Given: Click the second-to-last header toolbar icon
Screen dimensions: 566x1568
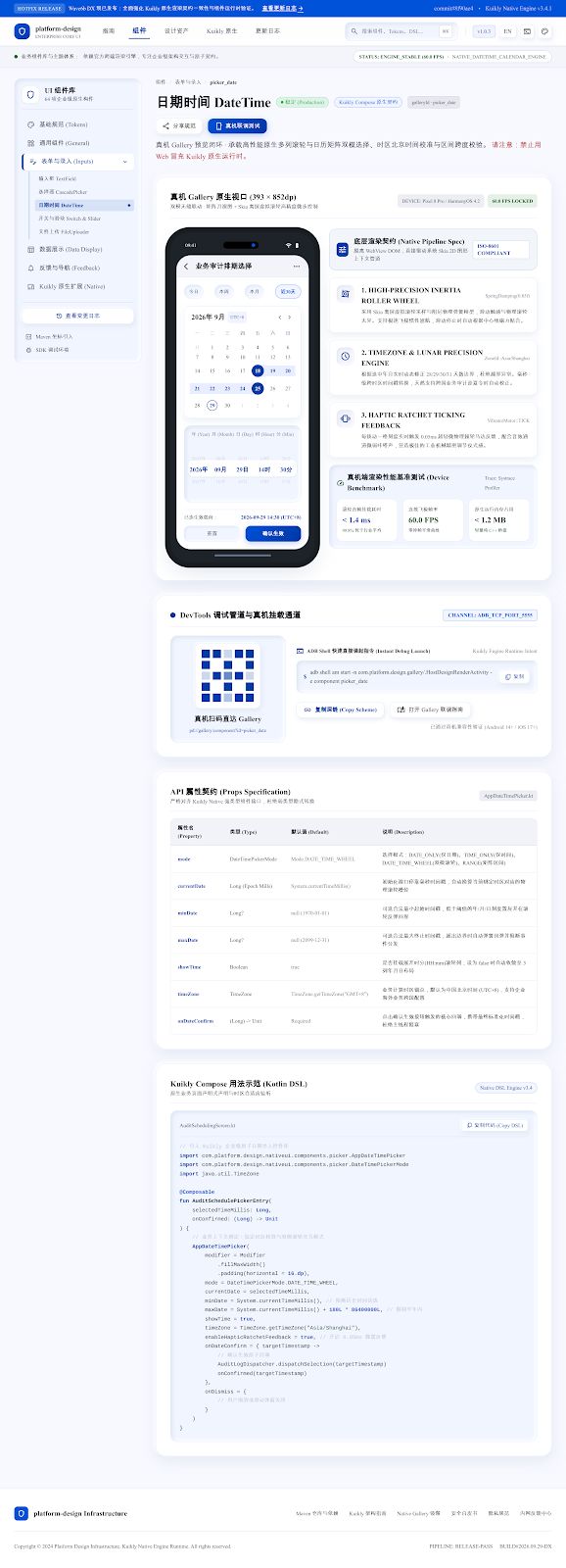Looking at the screenshot, I should 528,31.
